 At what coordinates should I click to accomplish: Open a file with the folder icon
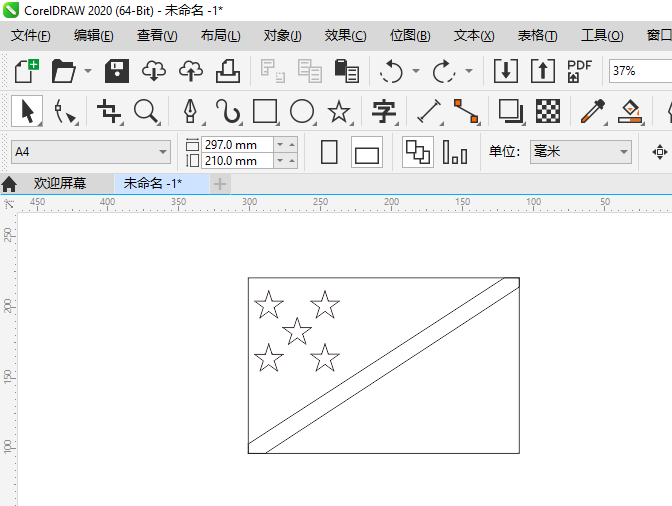pos(63,71)
